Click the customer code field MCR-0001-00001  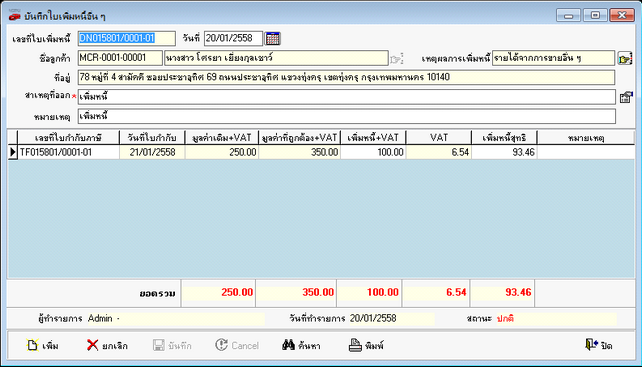[120, 58]
